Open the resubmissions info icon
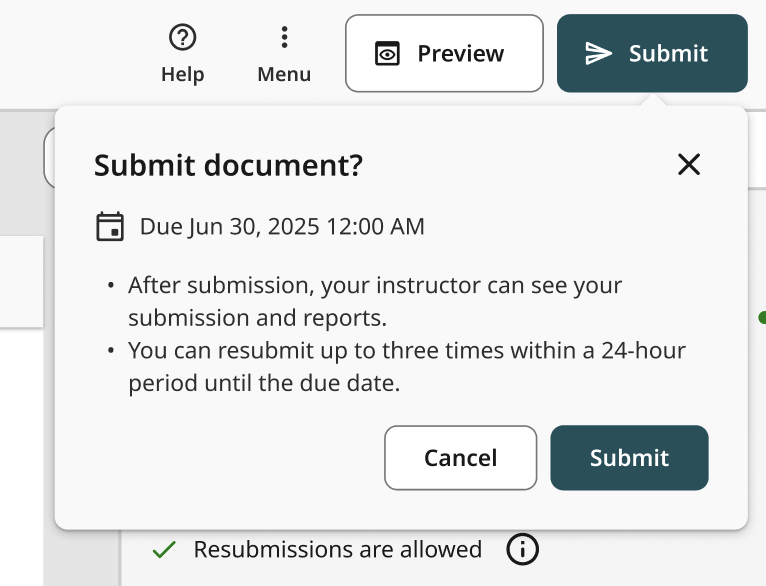This screenshot has width=766, height=586. click(x=522, y=549)
